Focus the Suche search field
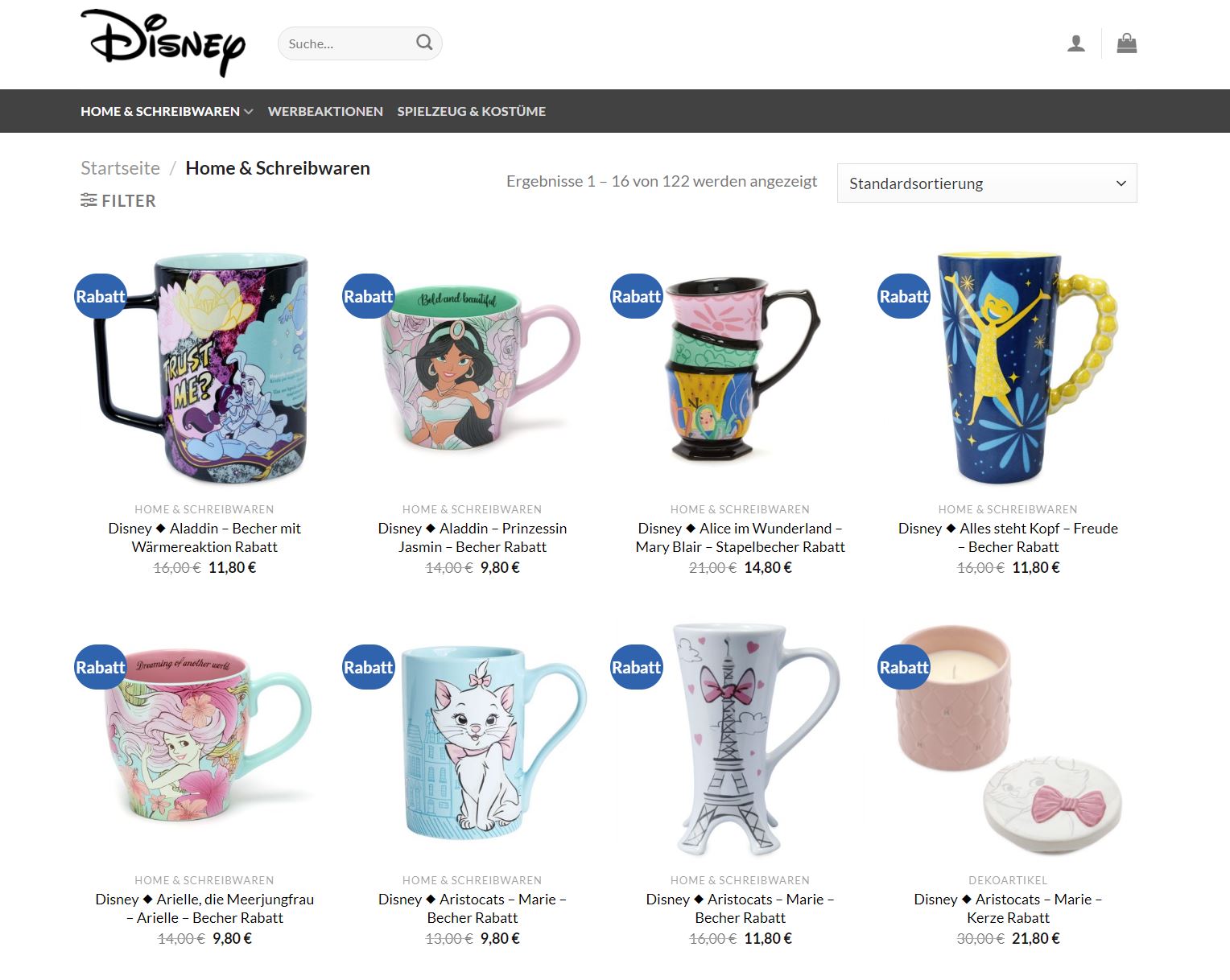This screenshot has width=1230, height=980. tap(348, 43)
